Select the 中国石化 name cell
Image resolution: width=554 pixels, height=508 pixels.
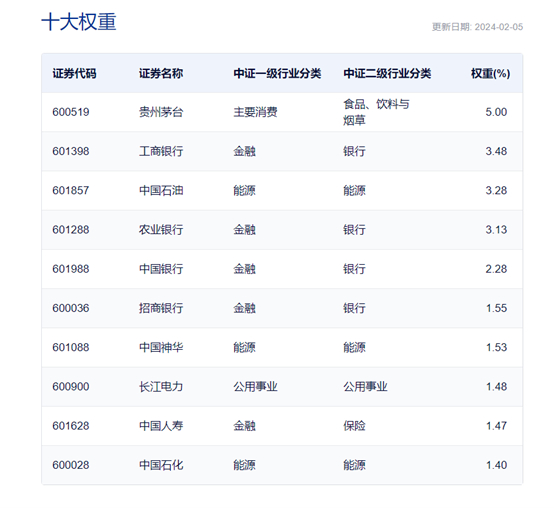pyautogui.click(x=161, y=465)
